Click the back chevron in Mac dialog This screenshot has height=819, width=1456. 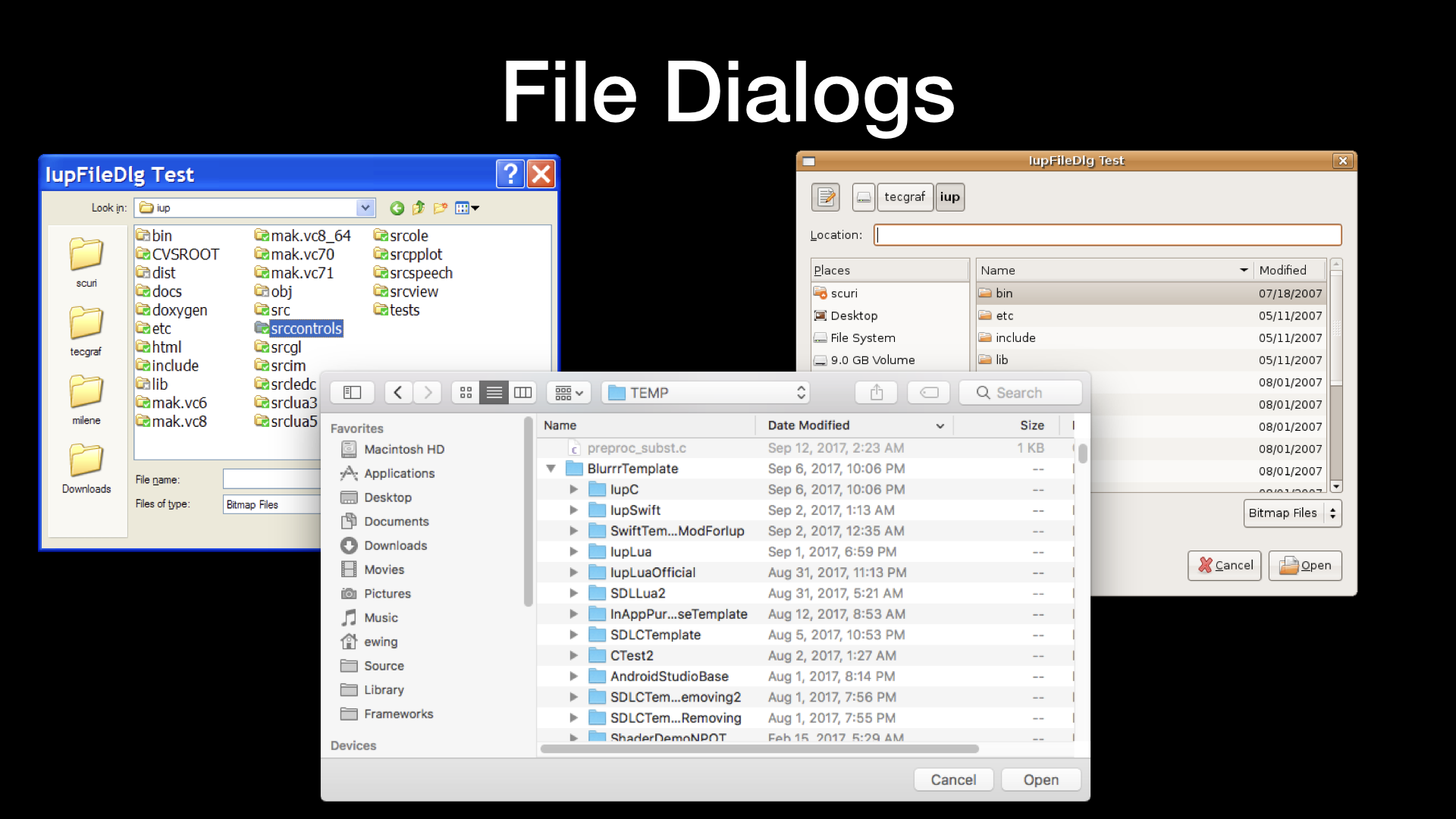coord(398,392)
